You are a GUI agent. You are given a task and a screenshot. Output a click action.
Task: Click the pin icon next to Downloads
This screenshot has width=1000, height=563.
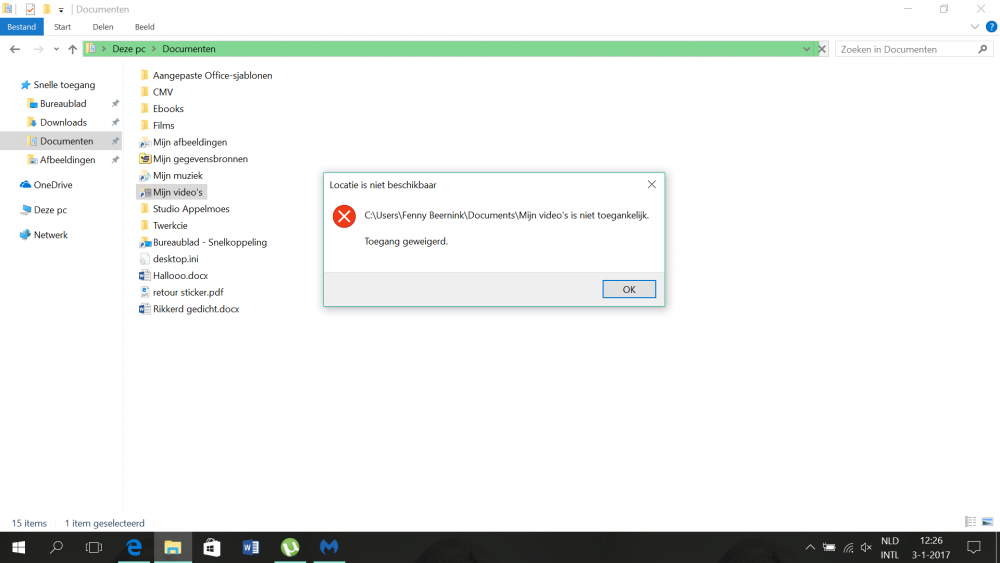115,122
